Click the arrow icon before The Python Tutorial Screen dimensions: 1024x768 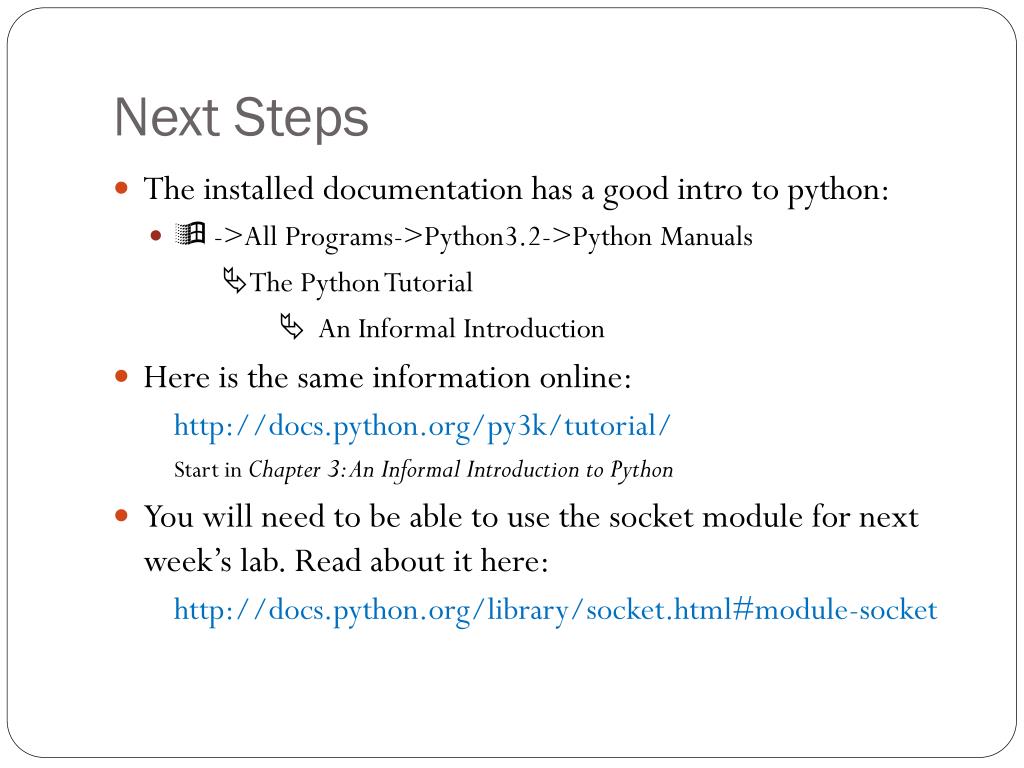click(x=234, y=280)
